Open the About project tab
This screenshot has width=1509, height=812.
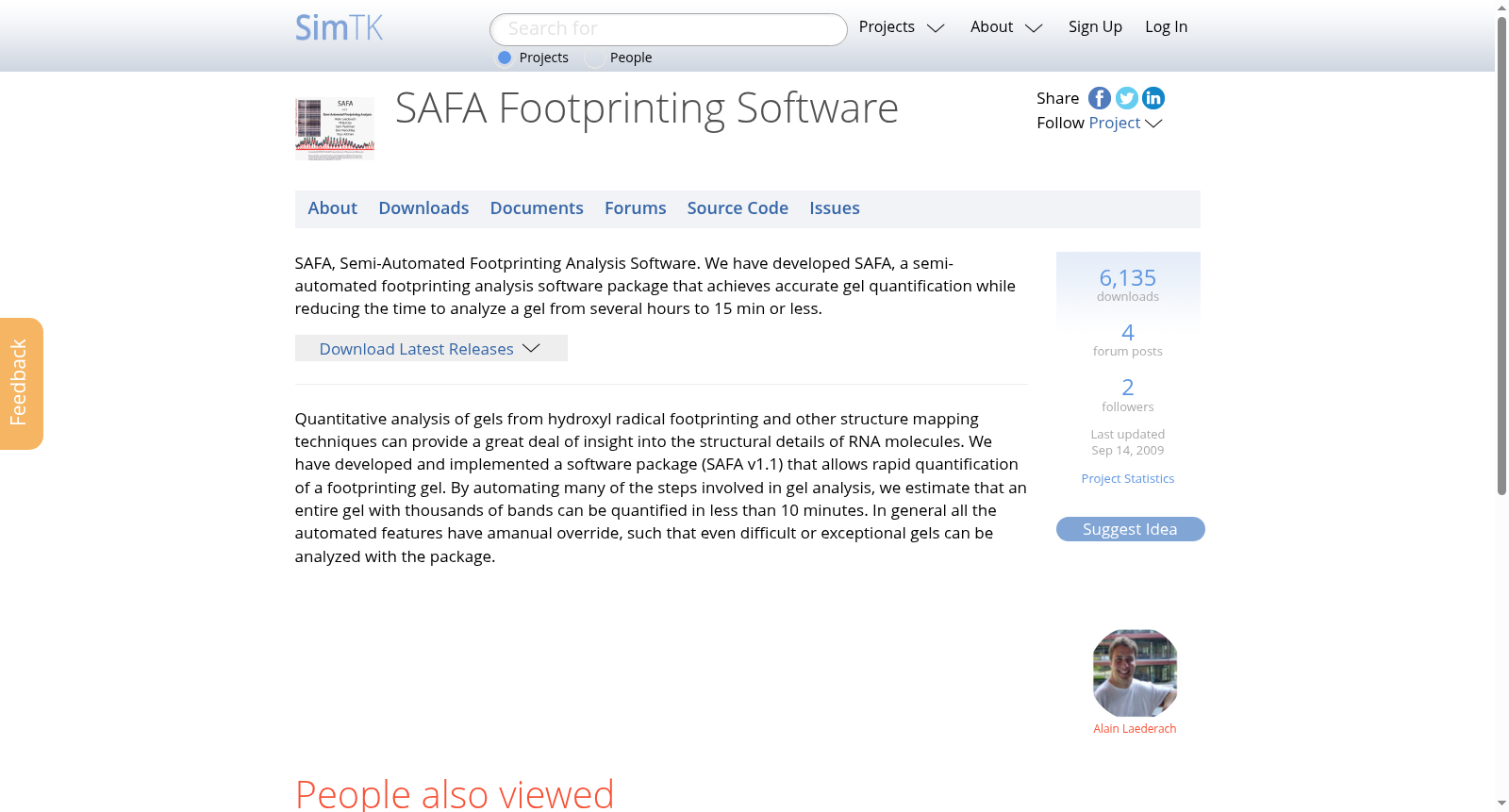pyautogui.click(x=333, y=208)
